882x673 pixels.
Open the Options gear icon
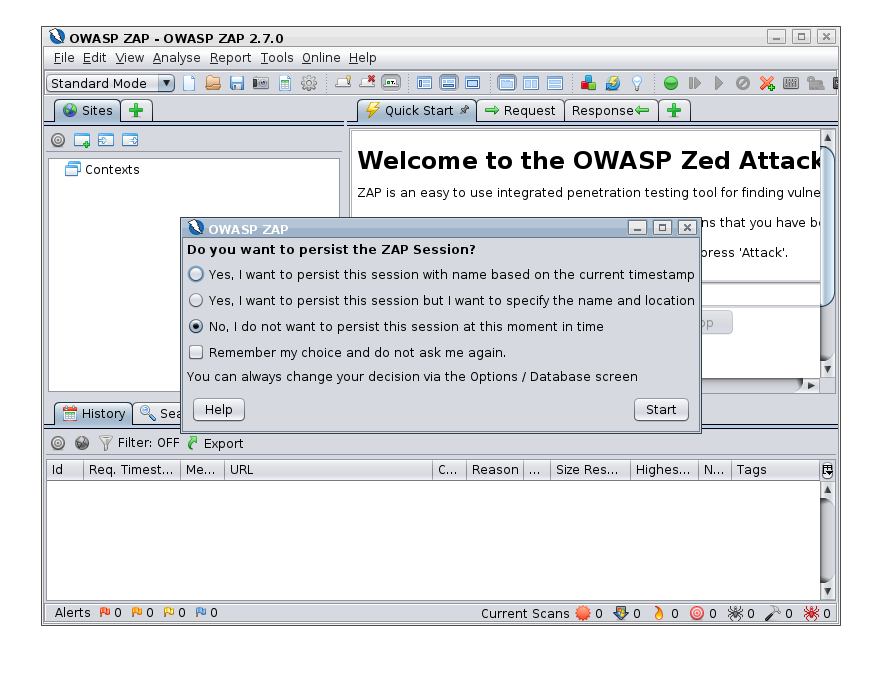point(309,83)
